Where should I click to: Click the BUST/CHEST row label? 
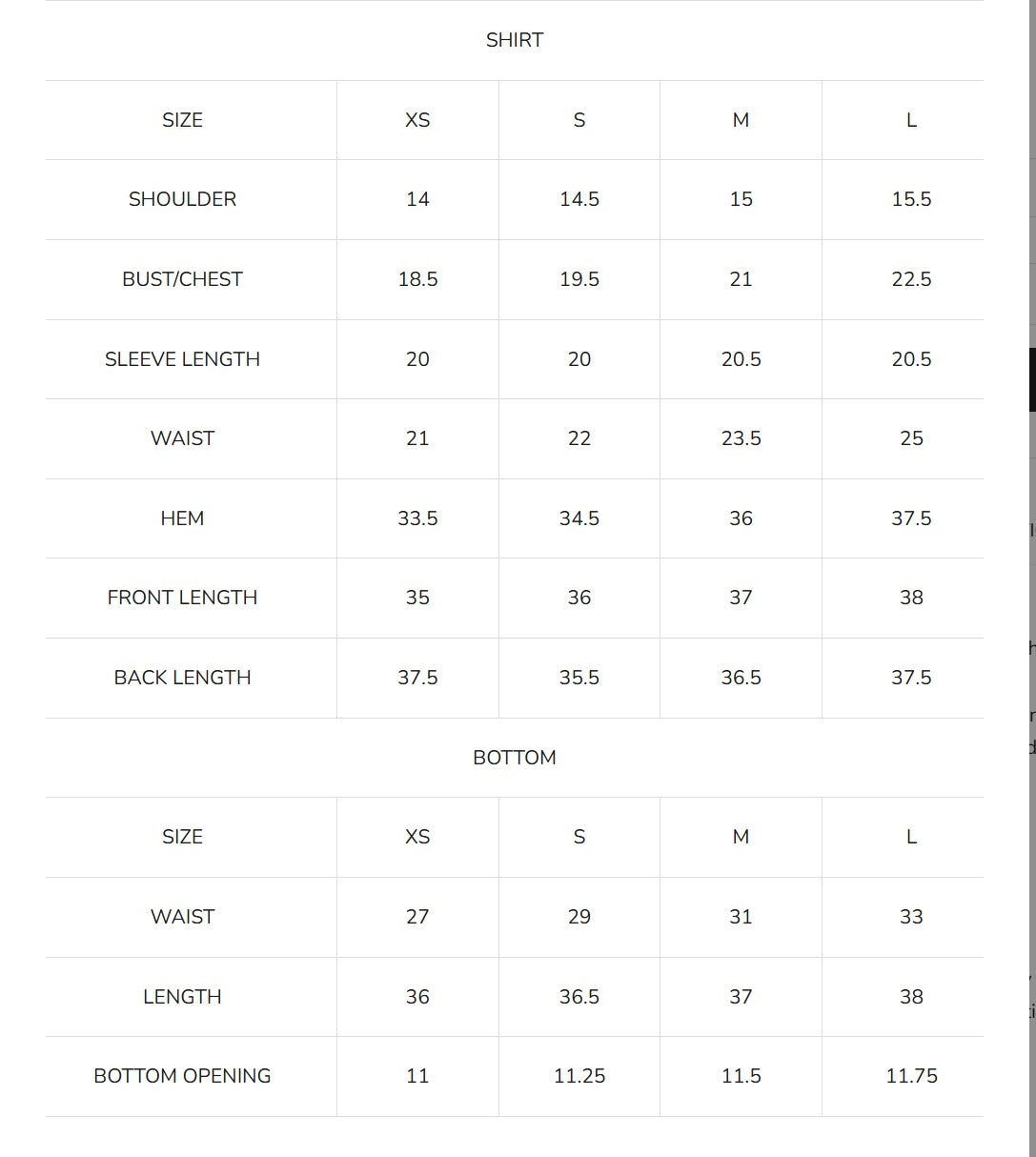pyautogui.click(x=182, y=279)
